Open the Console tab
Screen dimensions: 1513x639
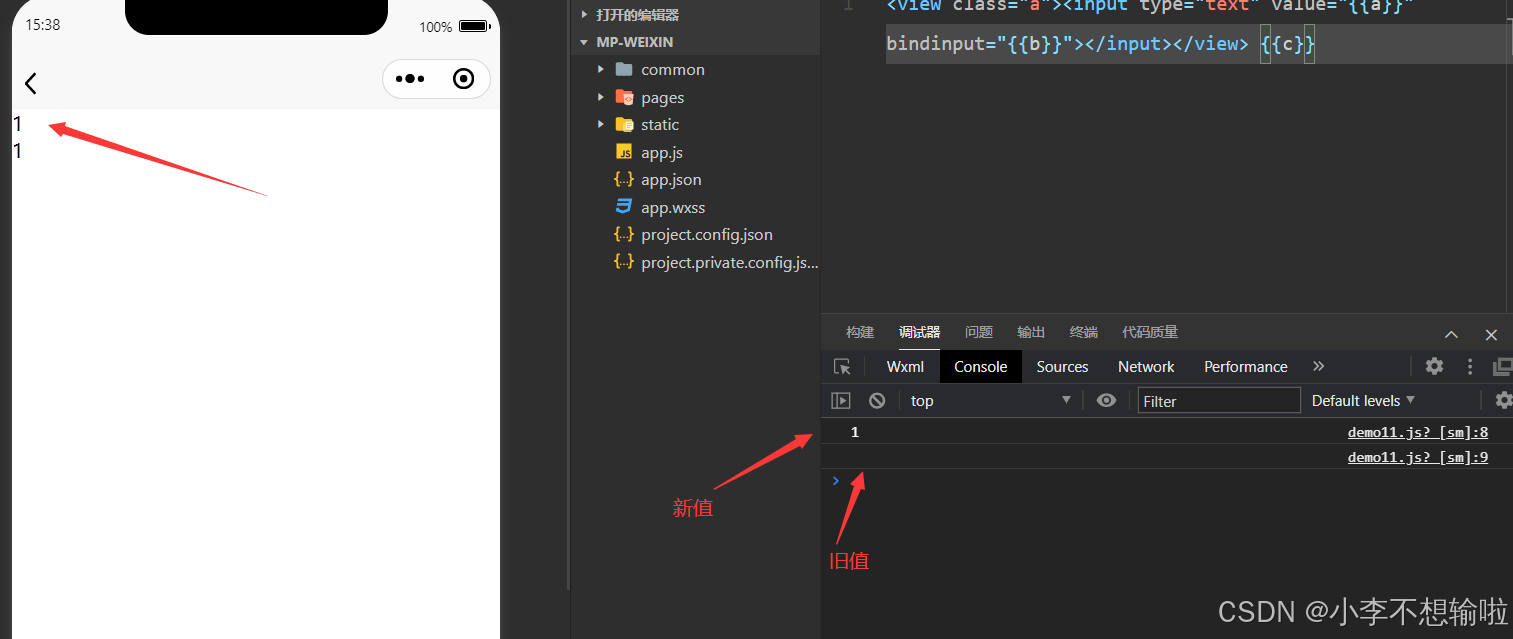980,366
